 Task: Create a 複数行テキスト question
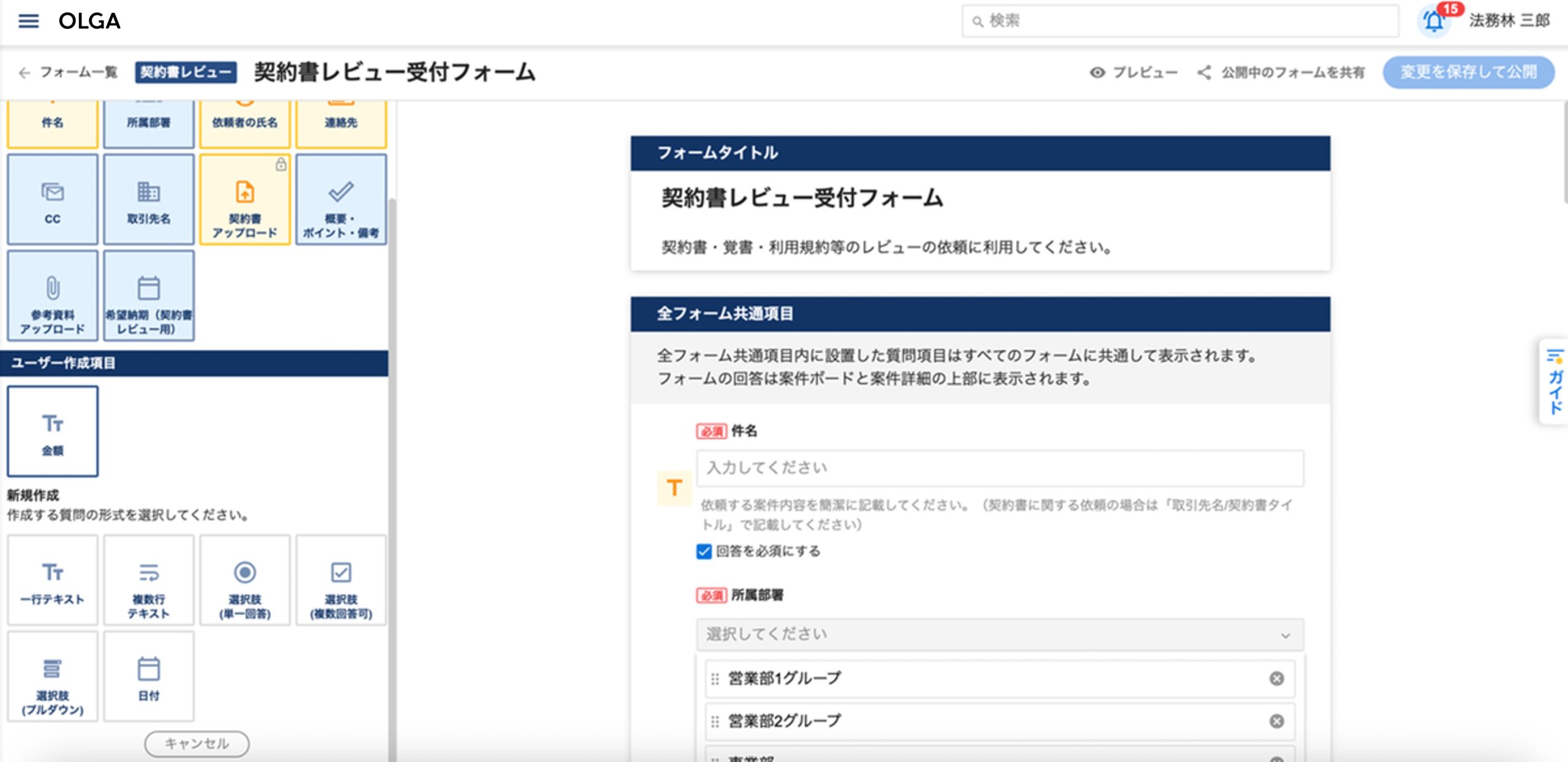(x=148, y=581)
